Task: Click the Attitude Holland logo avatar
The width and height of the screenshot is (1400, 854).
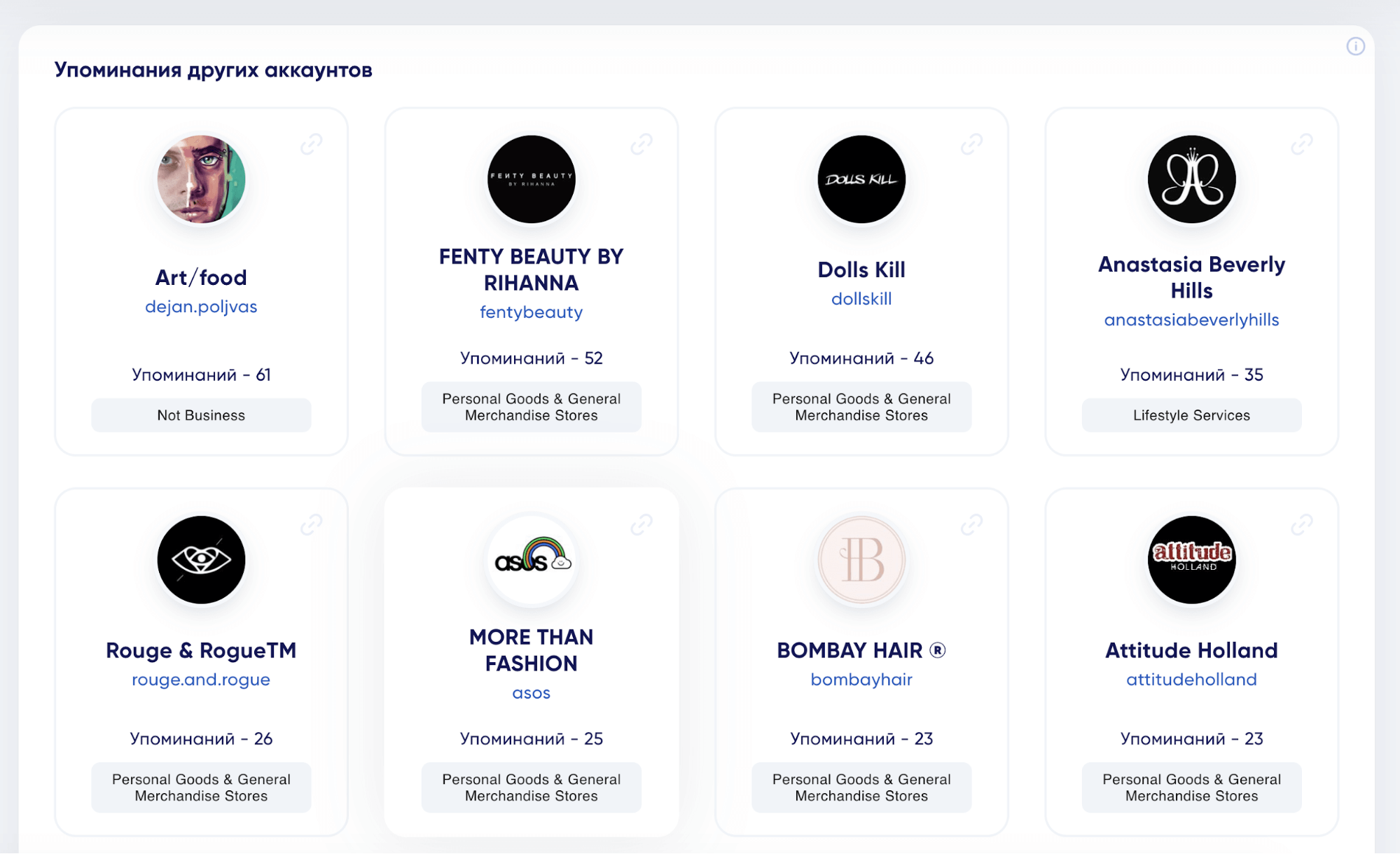Action: (x=1191, y=560)
